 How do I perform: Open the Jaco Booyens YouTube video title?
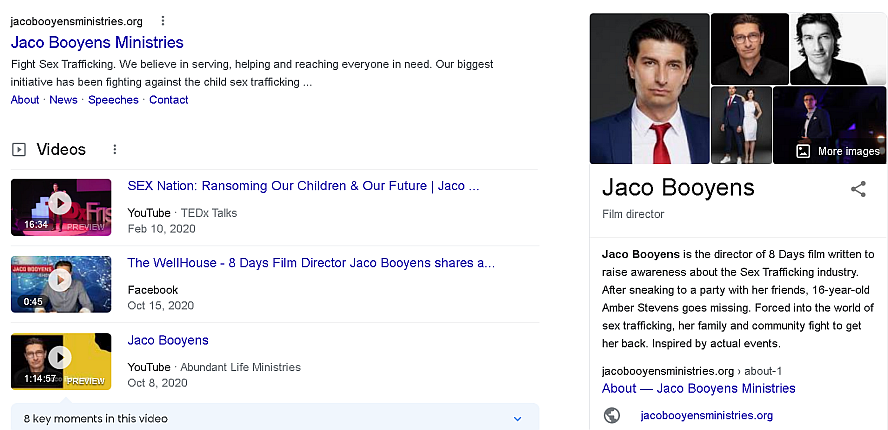pos(168,340)
